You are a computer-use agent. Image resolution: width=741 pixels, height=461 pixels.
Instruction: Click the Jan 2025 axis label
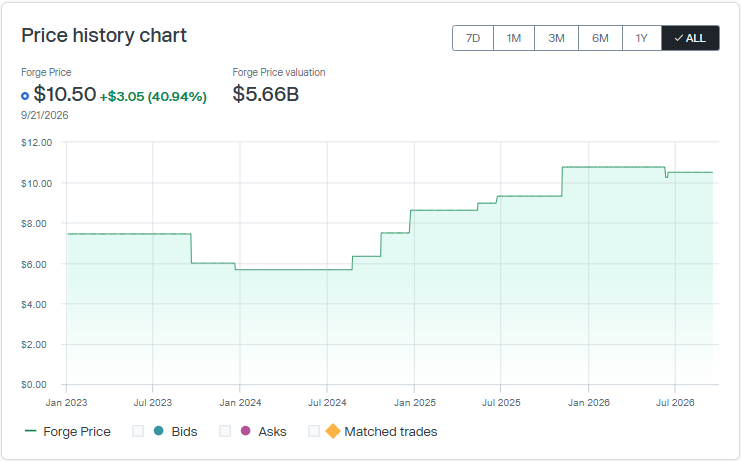tap(415, 403)
